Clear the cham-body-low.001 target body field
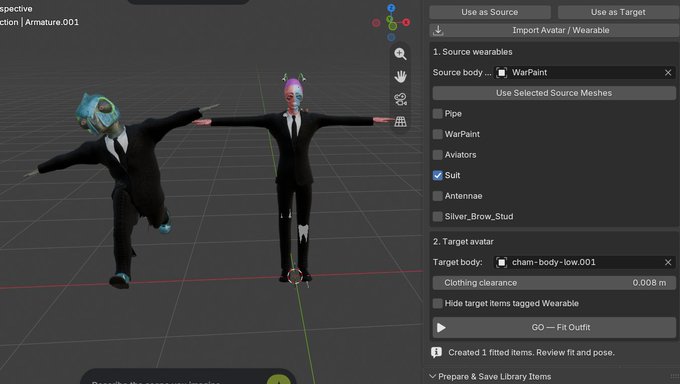Screen dimensions: 680x384 [668, 262]
